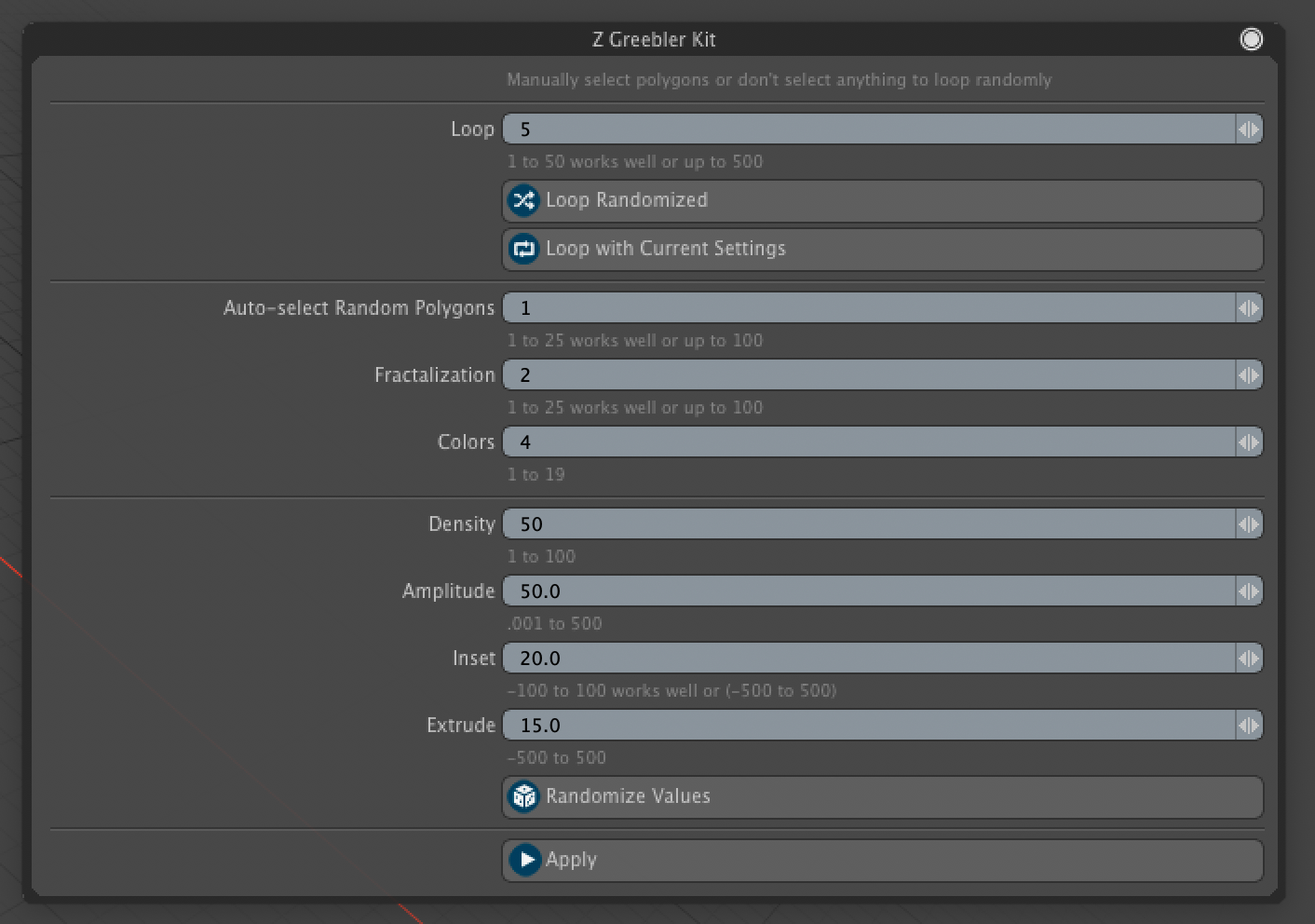Click the Extrude stepper arrows
Image resolution: width=1315 pixels, height=924 pixels.
1249,726
